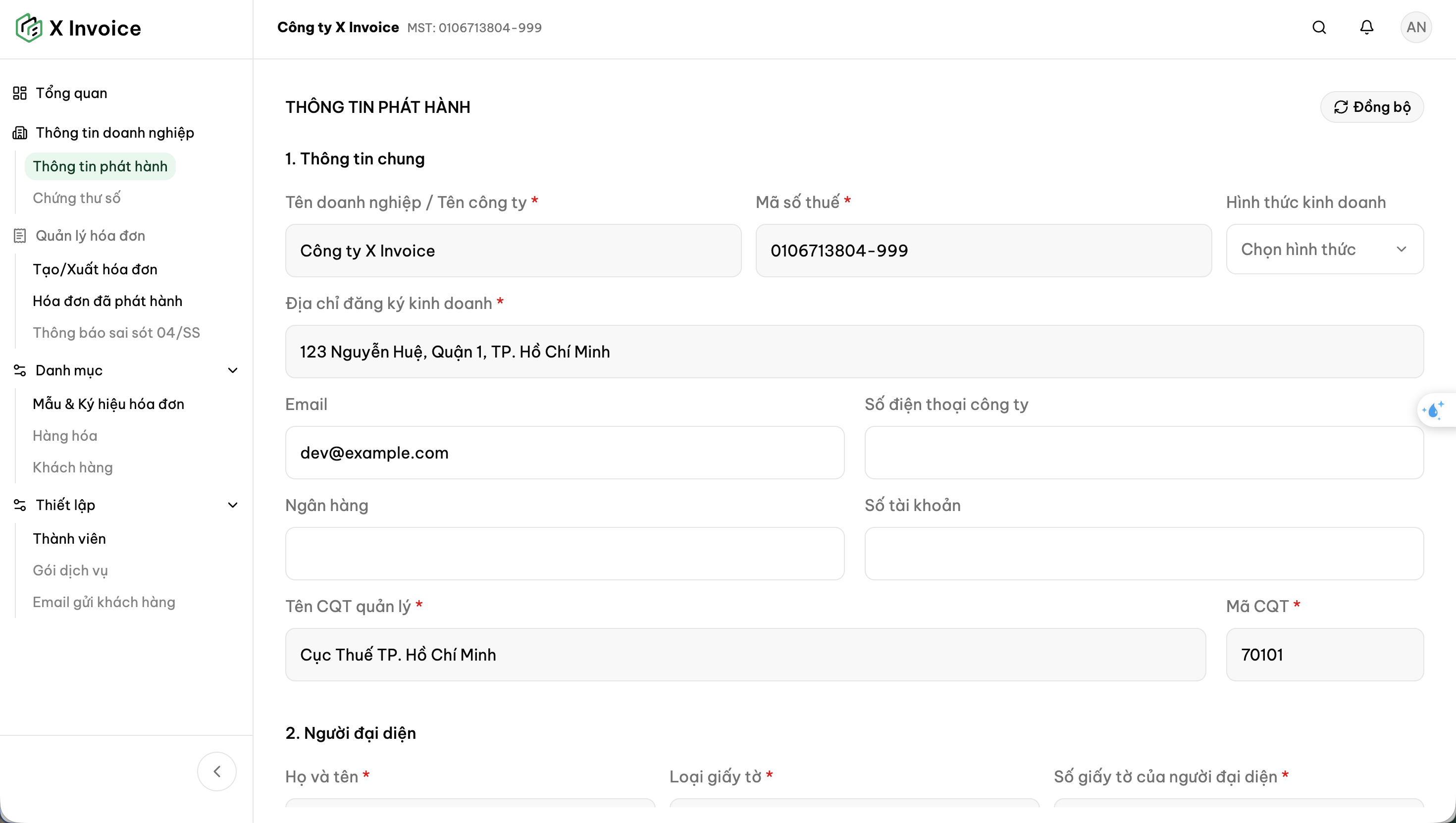Go to Tạo/Xuất hóa đơn

(x=95, y=269)
